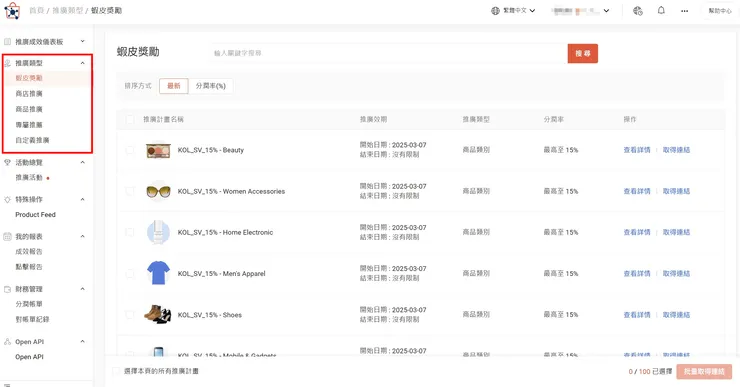The image size is (740, 387).
Task: Click the Shopee affiliate logo icon
Action: click(12, 10)
